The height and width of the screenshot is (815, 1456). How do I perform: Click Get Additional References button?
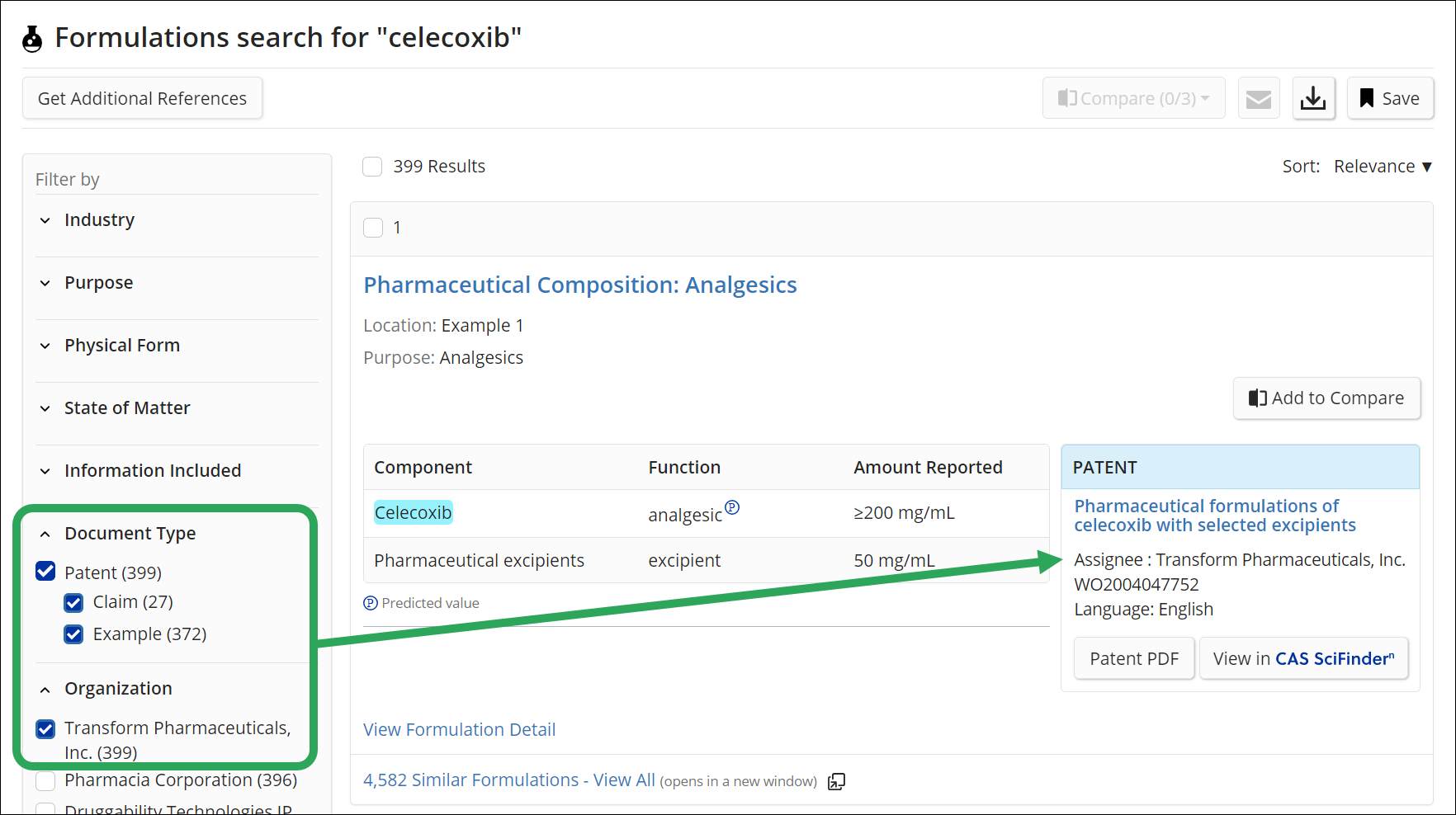(x=142, y=98)
